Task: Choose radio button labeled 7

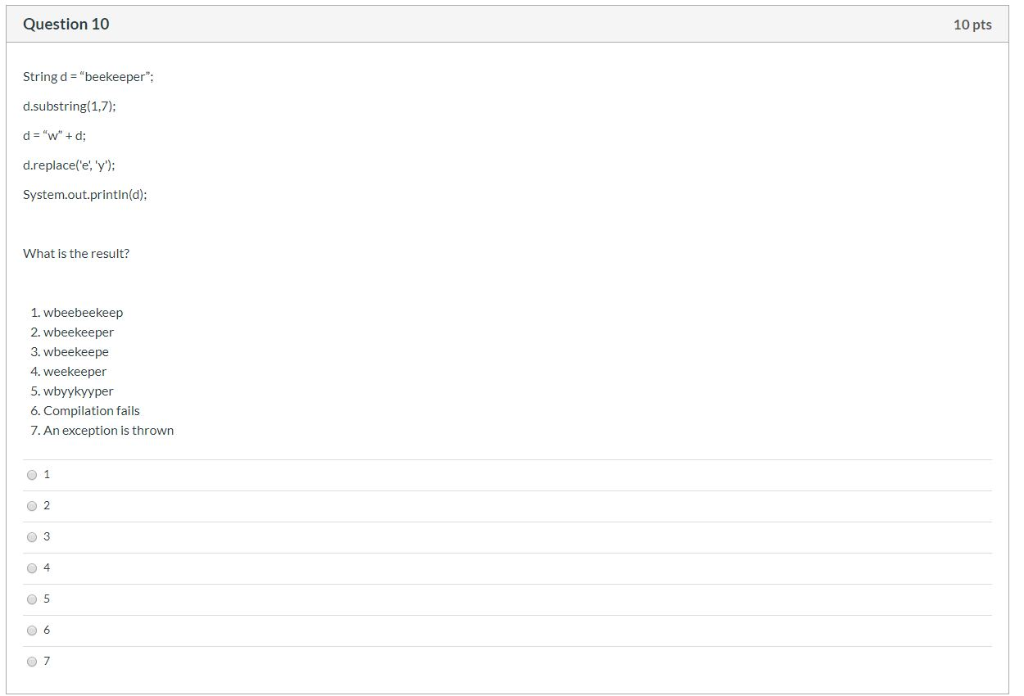Action: point(31,662)
